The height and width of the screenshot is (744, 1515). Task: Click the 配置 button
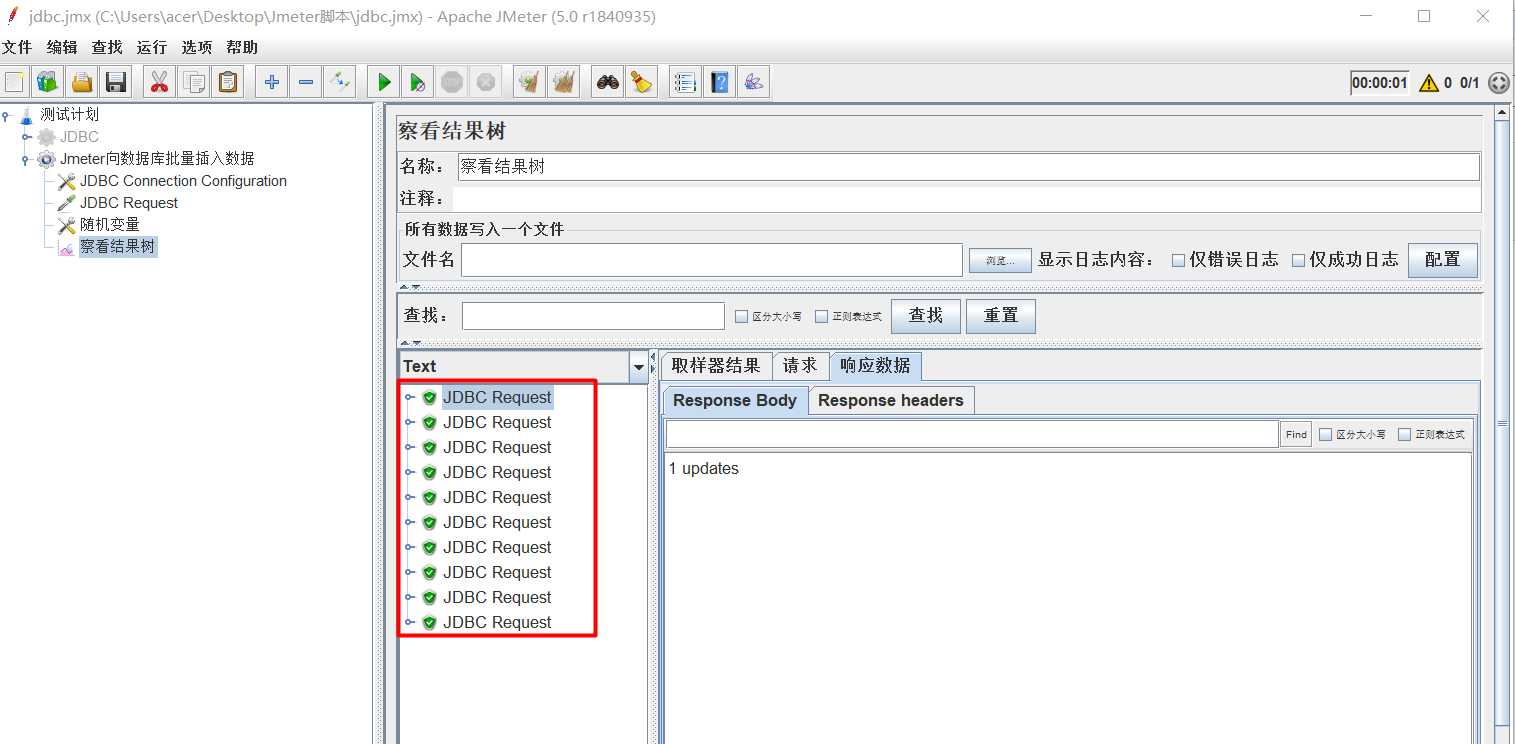click(1442, 260)
